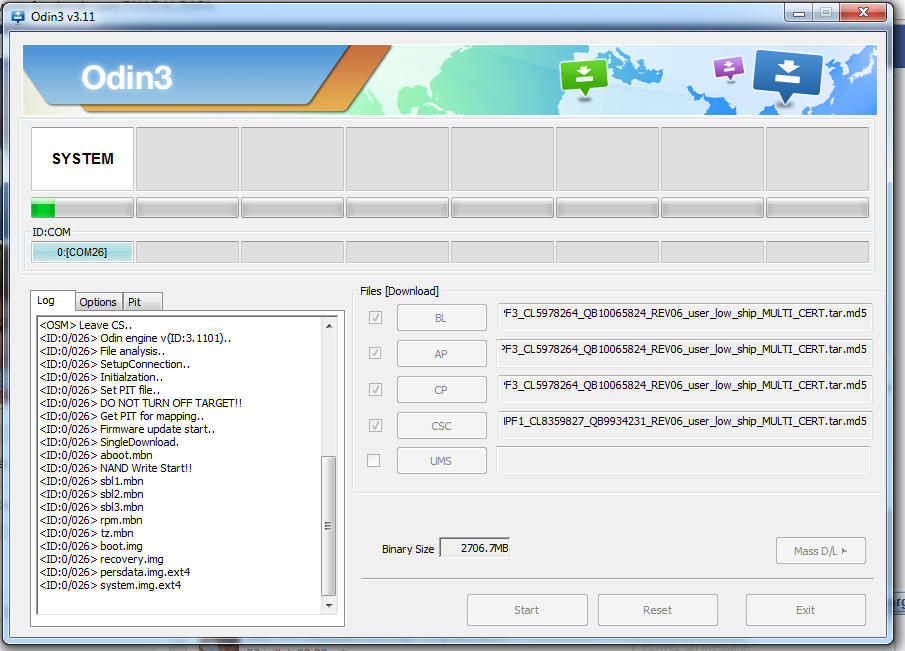
Task: Switch to the Options tab
Action: pos(98,302)
